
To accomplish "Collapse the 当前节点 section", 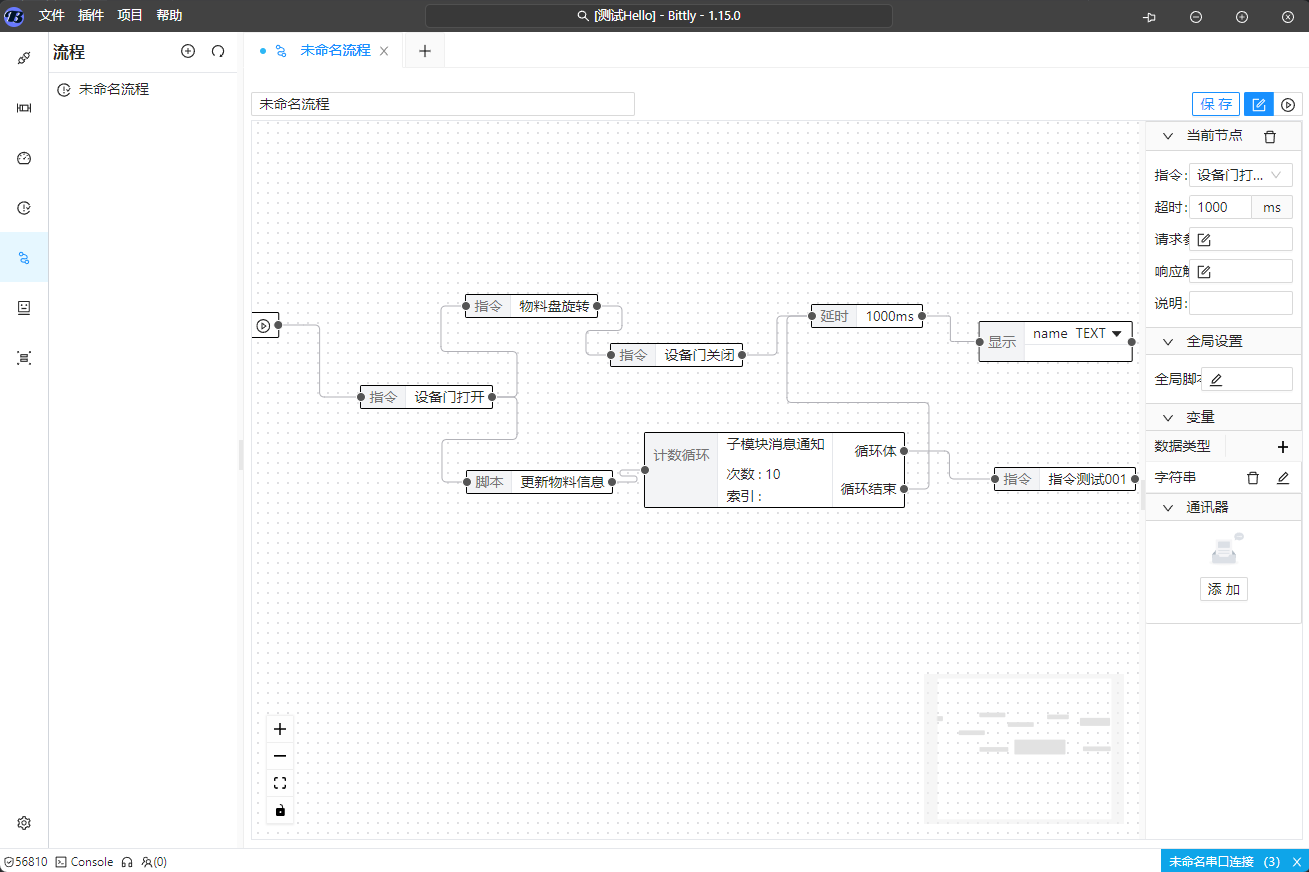I will tap(1167, 136).
